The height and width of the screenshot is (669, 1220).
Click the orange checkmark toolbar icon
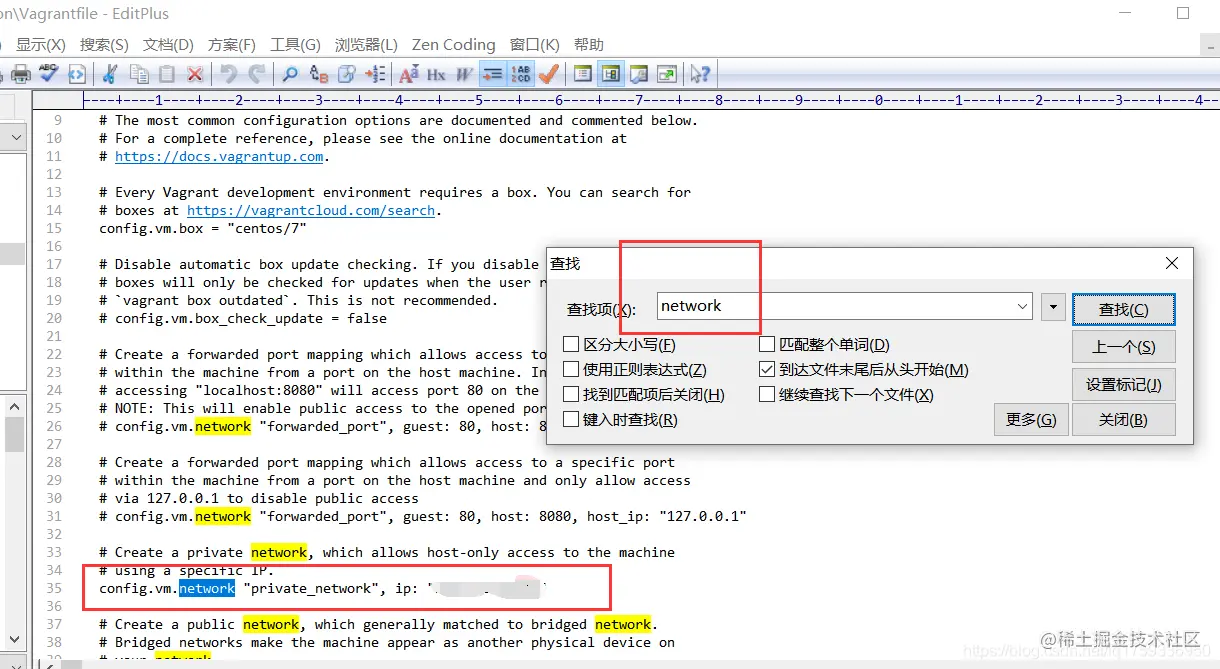click(x=548, y=74)
